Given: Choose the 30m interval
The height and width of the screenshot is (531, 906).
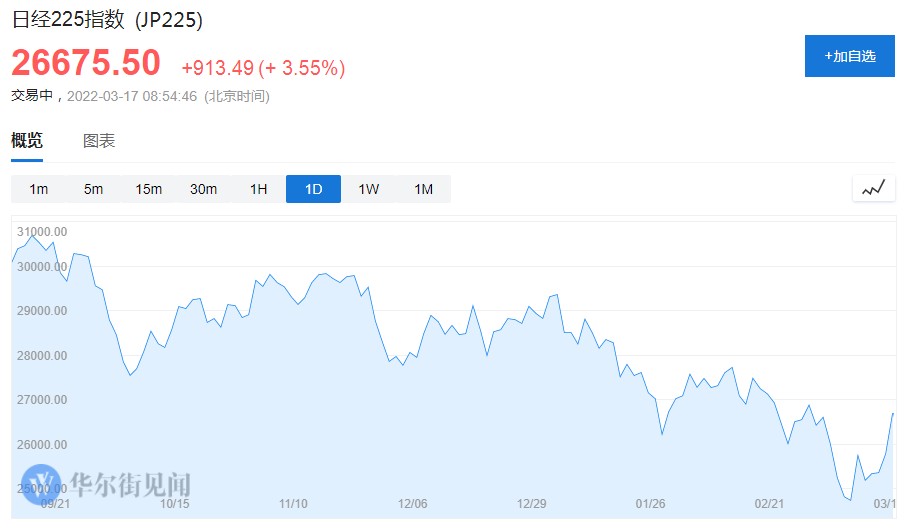Looking at the screenshot, I should coord(204,189).
